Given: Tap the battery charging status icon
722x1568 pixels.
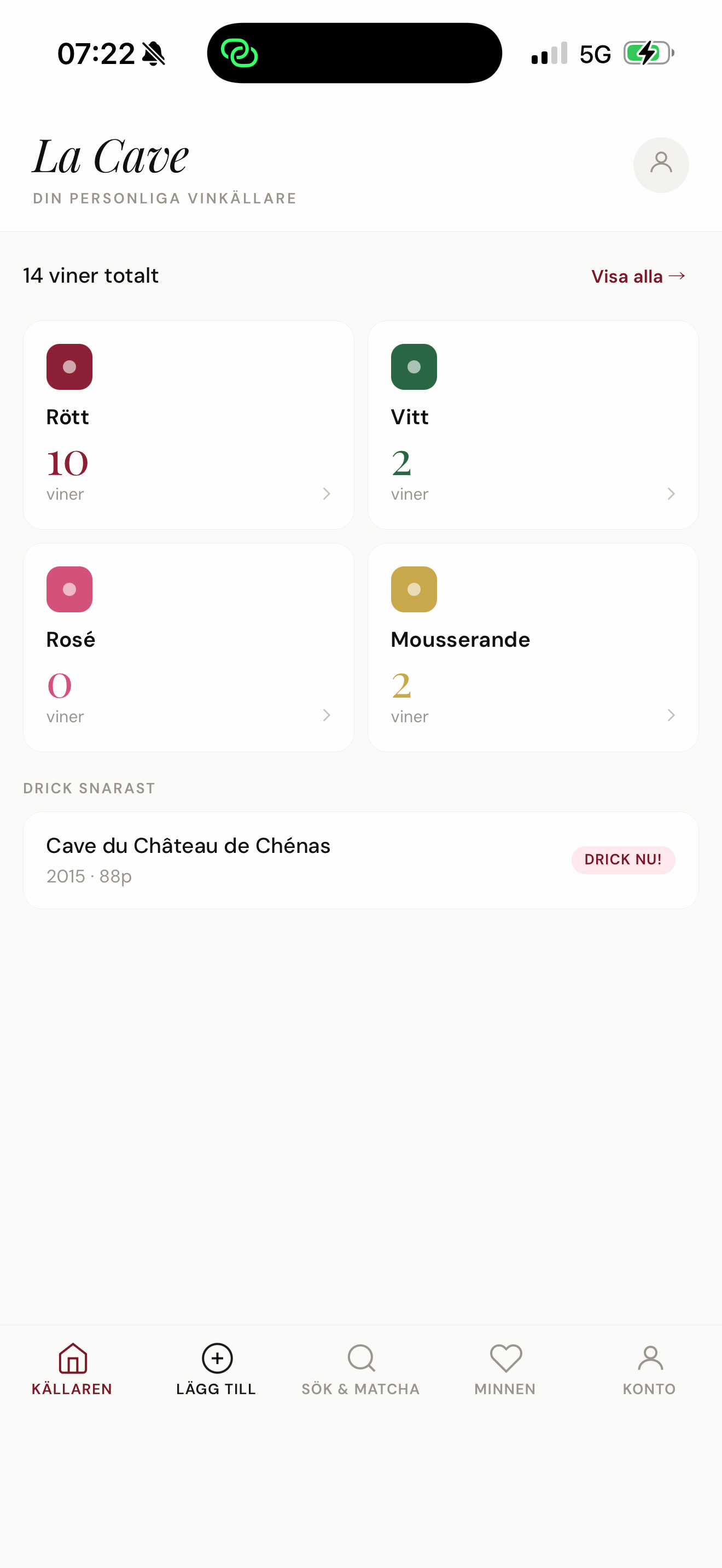Looking at the screenshot, I should [648, 54].
